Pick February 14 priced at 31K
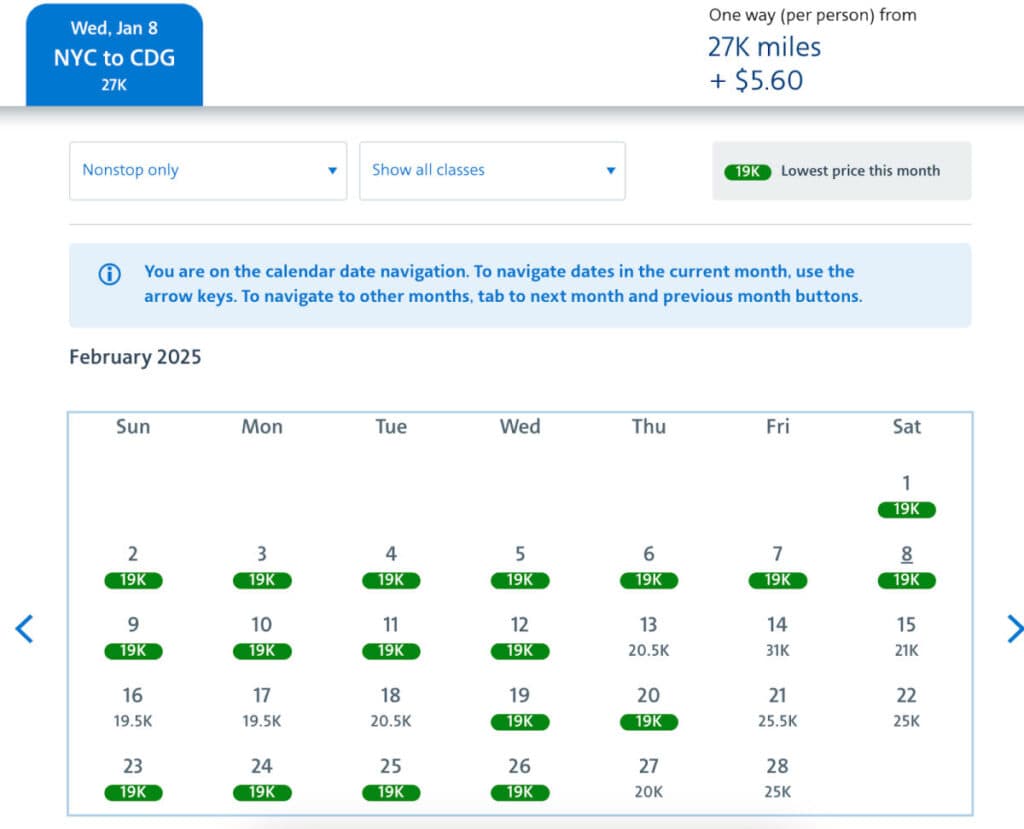The width and height of the screenshot is (1024, 829). [x=777, y=636]
